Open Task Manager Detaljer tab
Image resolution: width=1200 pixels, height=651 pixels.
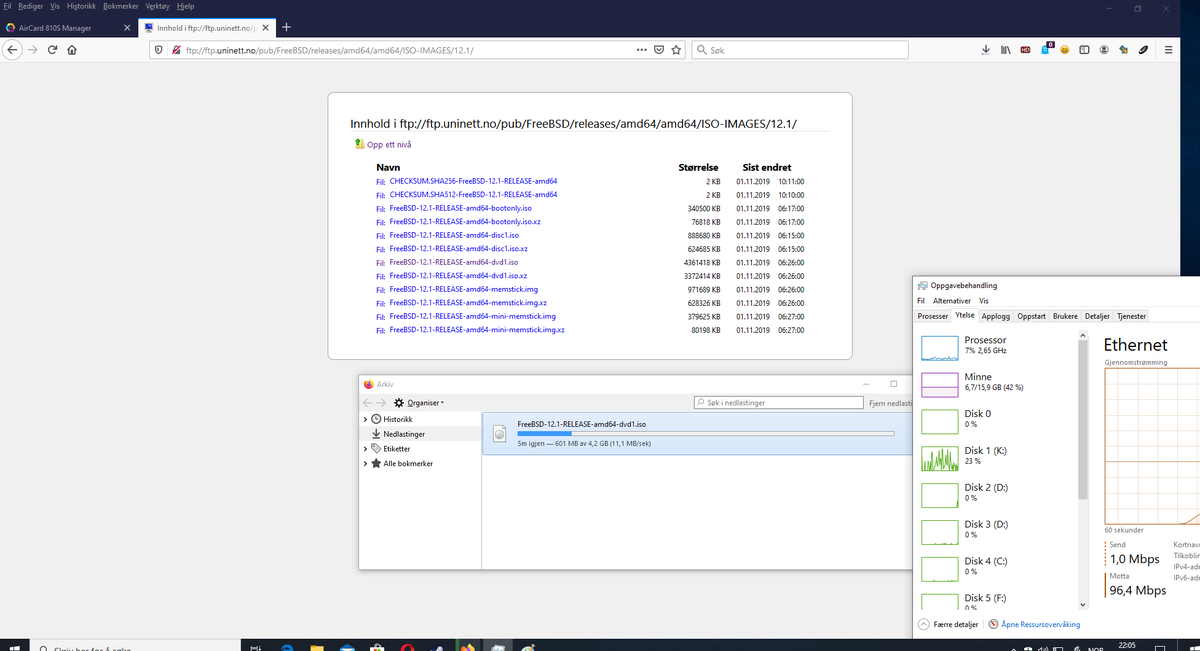click(1097, 315)
